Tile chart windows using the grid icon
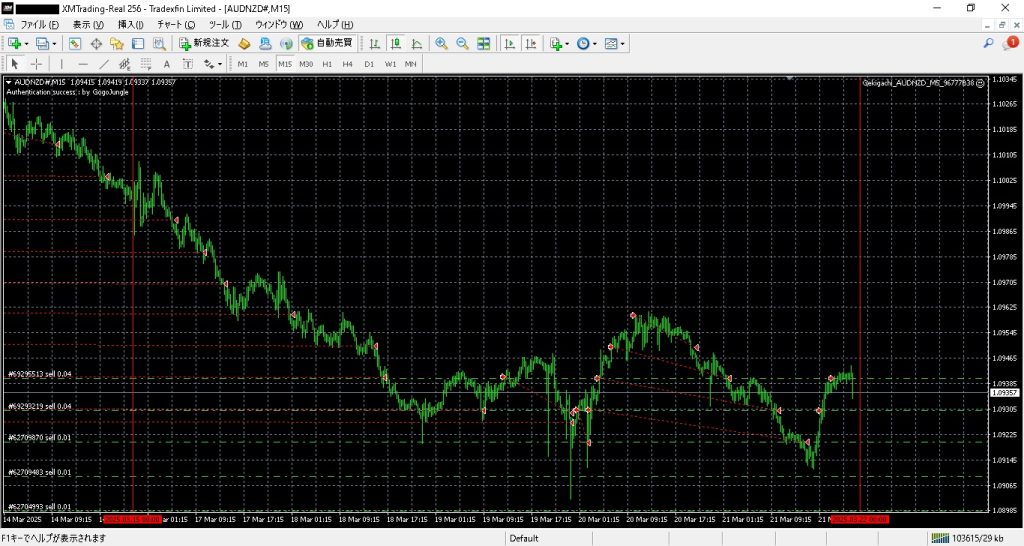This screenshot has height=546, width=1024. click(x=484, y=44)
